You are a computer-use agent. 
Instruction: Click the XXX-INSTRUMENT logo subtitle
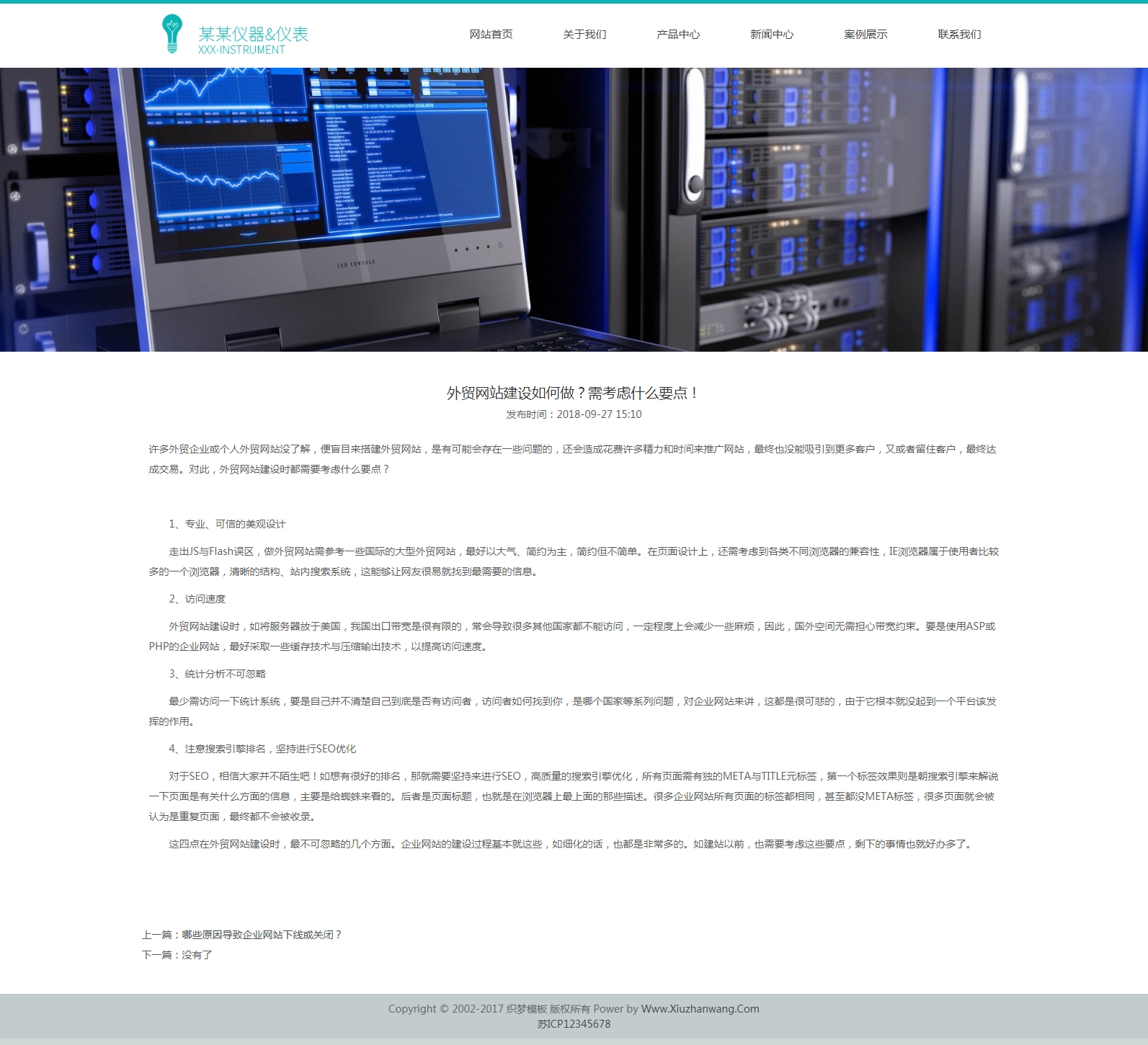[241, 50]
